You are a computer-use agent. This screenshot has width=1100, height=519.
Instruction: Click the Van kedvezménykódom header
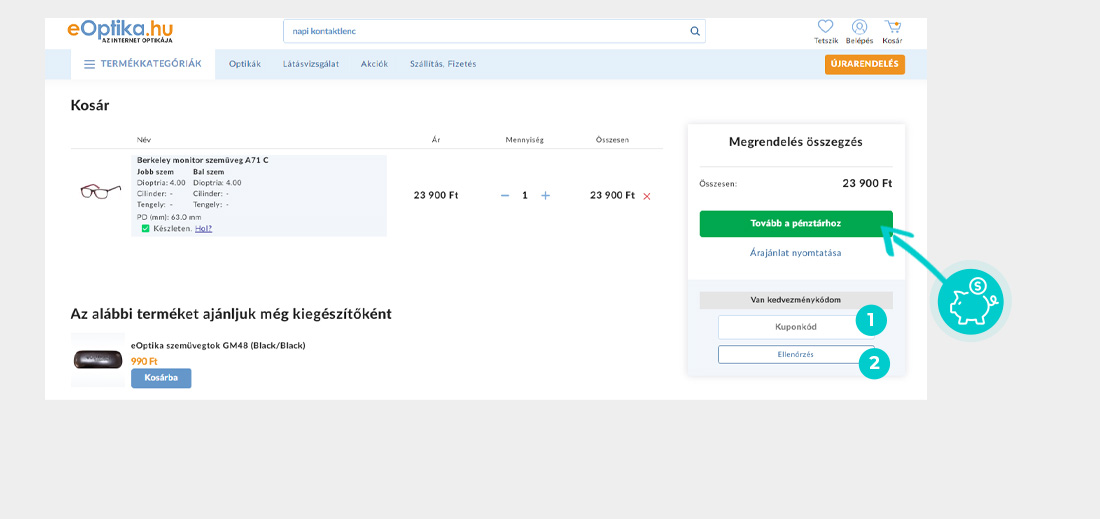796,300
